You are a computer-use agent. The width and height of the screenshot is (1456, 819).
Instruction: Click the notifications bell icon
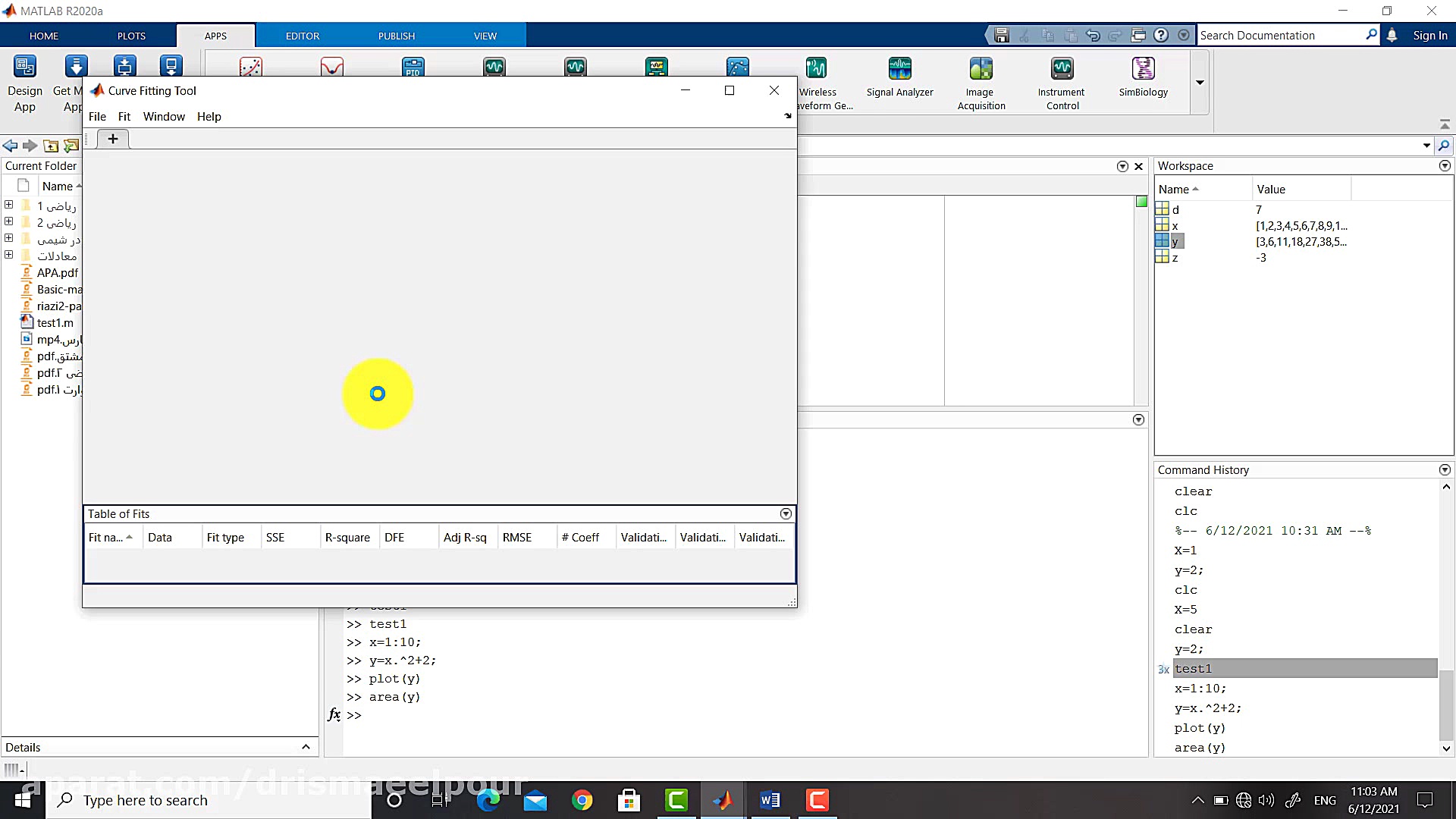[1392, 36]
